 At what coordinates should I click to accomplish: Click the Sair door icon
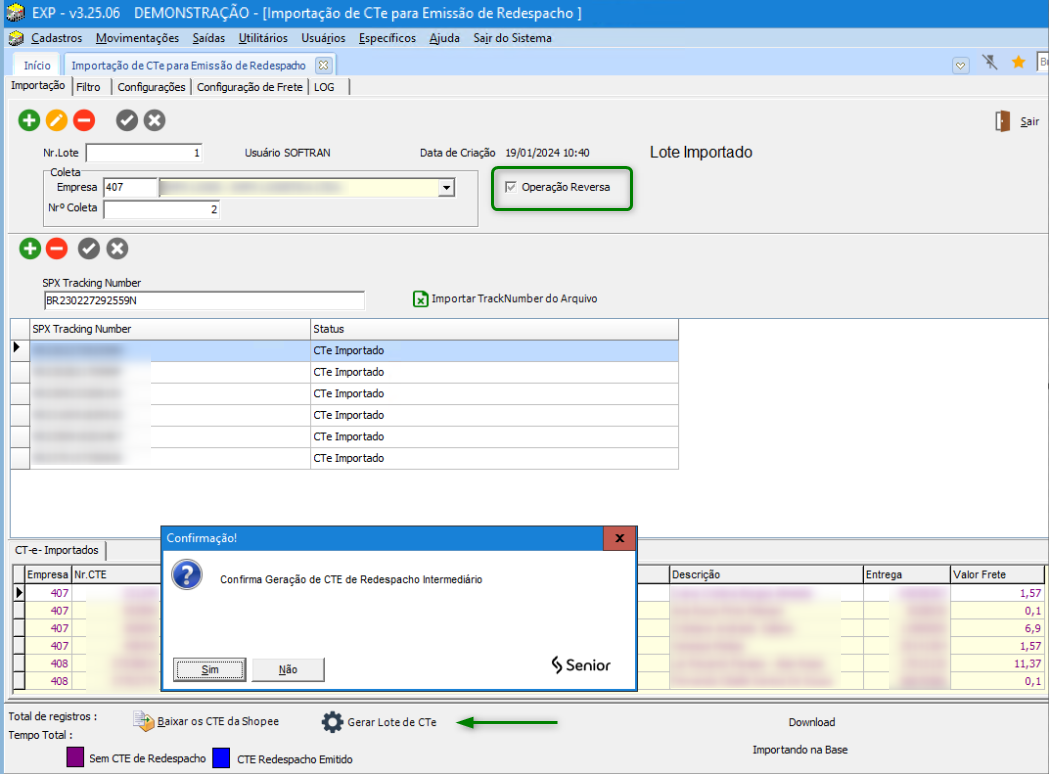pyautogui.click(x=1003, y=121)
